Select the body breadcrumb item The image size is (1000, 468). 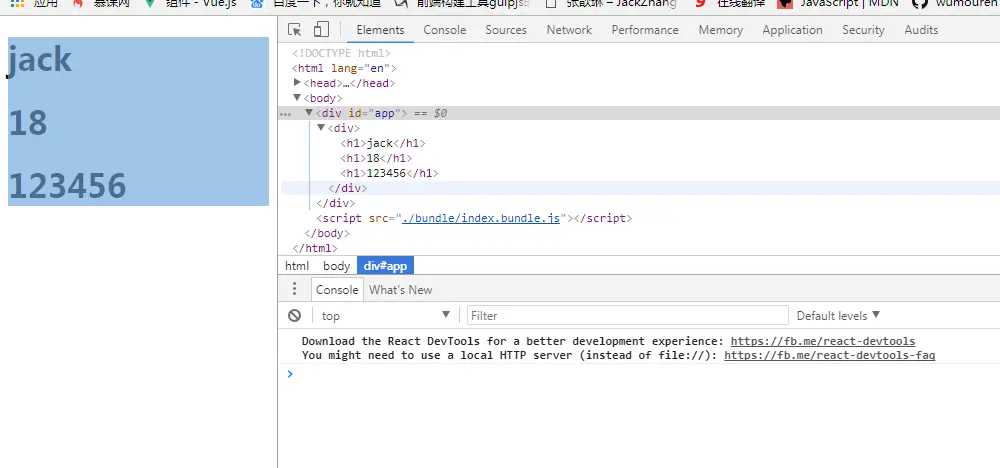(x=336, y=266)
